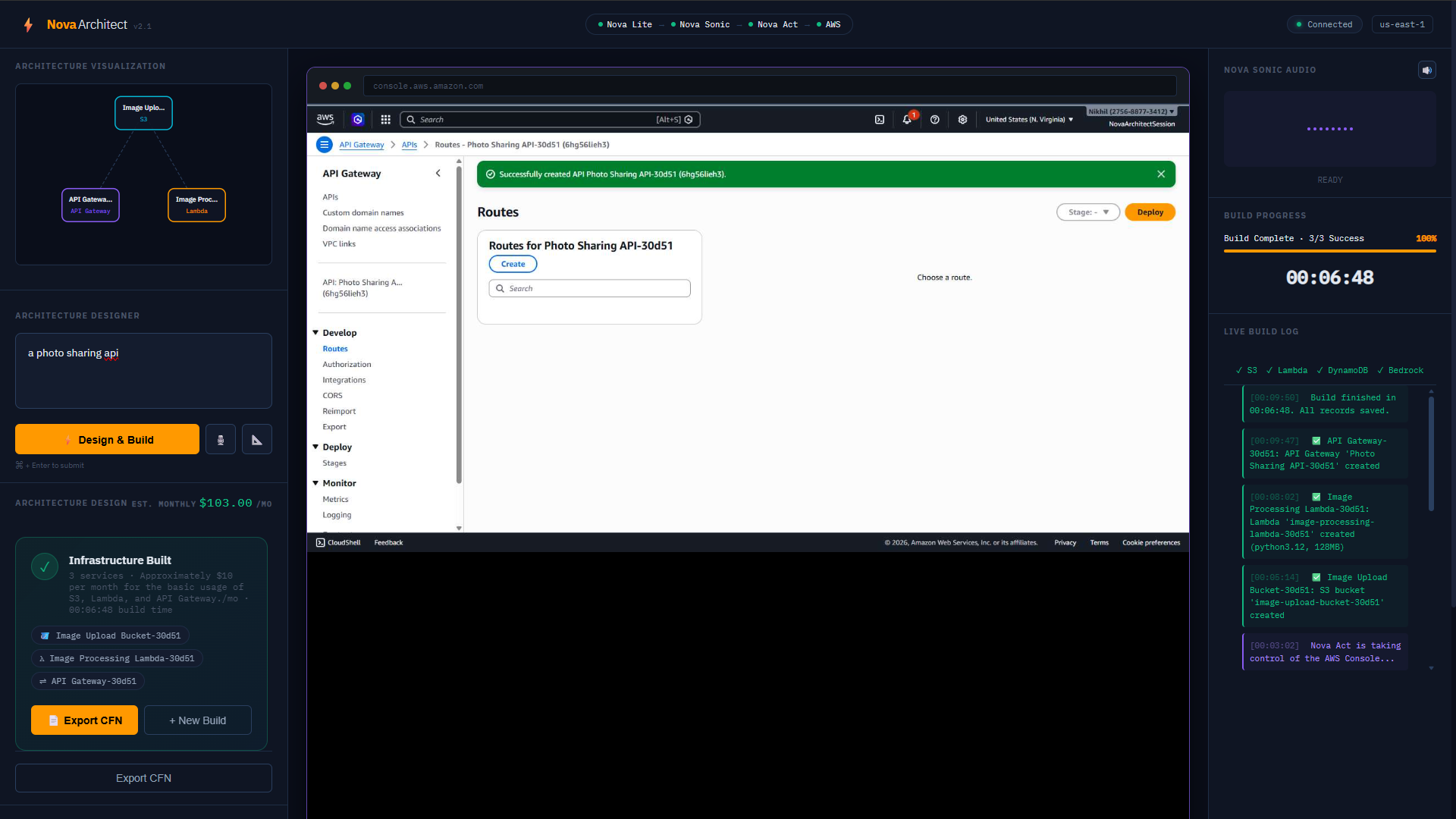
Task: Open the AWS help question-mark icon
Action: pos(935,120)
